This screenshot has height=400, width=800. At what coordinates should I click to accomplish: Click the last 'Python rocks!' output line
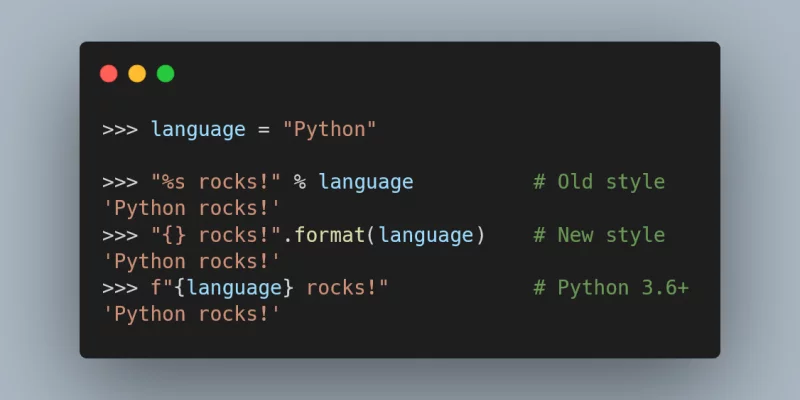pyautogui.click(x=192, y=314)
